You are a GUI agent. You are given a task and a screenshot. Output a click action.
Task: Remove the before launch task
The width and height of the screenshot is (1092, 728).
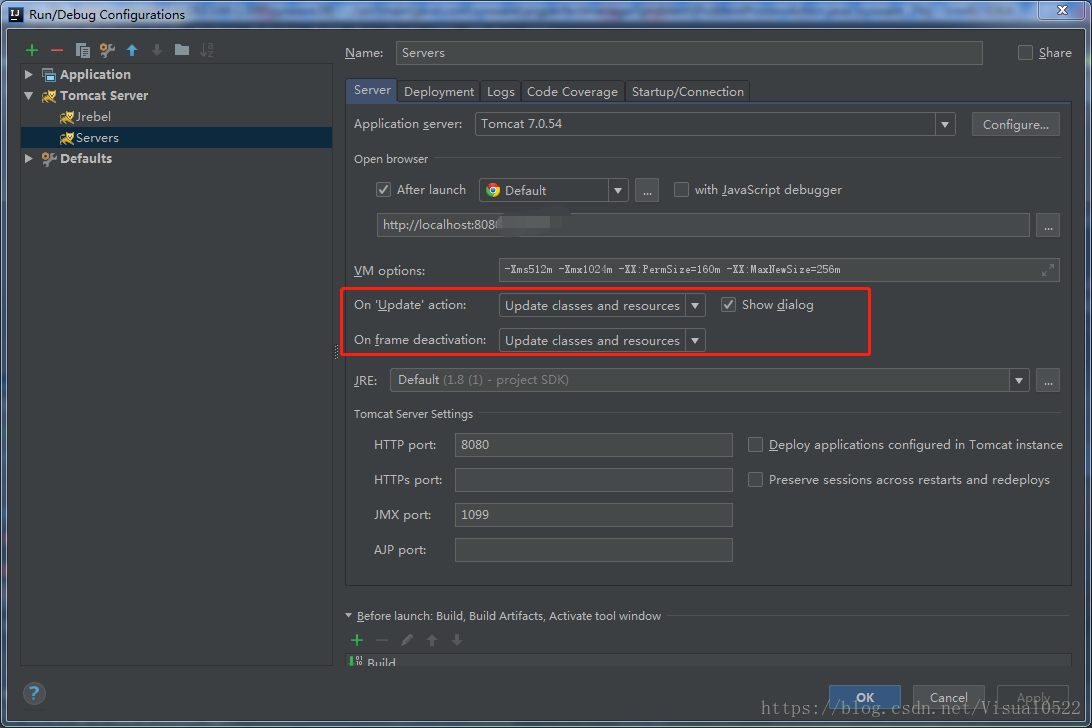[382, 640]
